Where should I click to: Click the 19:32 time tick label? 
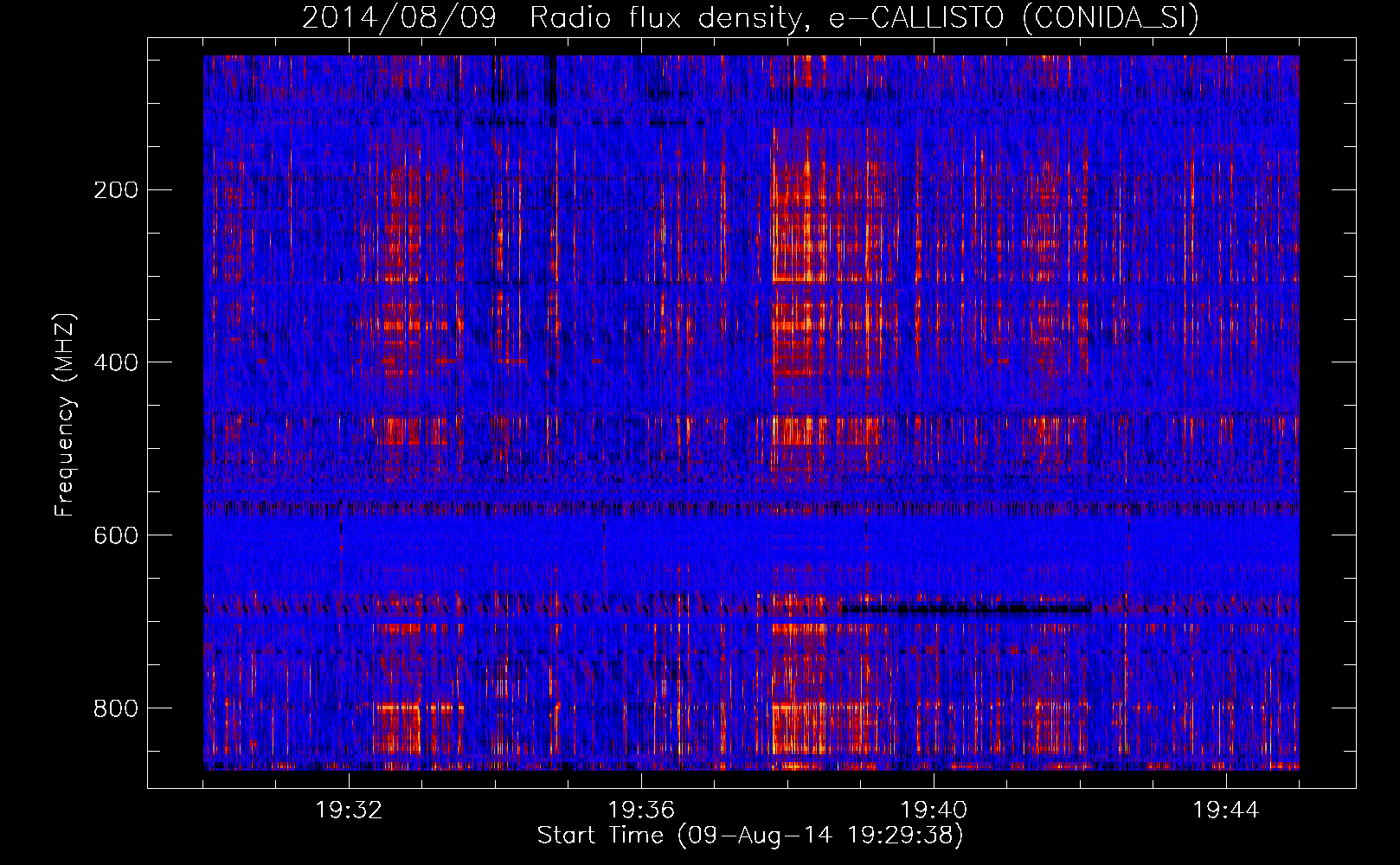point(349,811)
